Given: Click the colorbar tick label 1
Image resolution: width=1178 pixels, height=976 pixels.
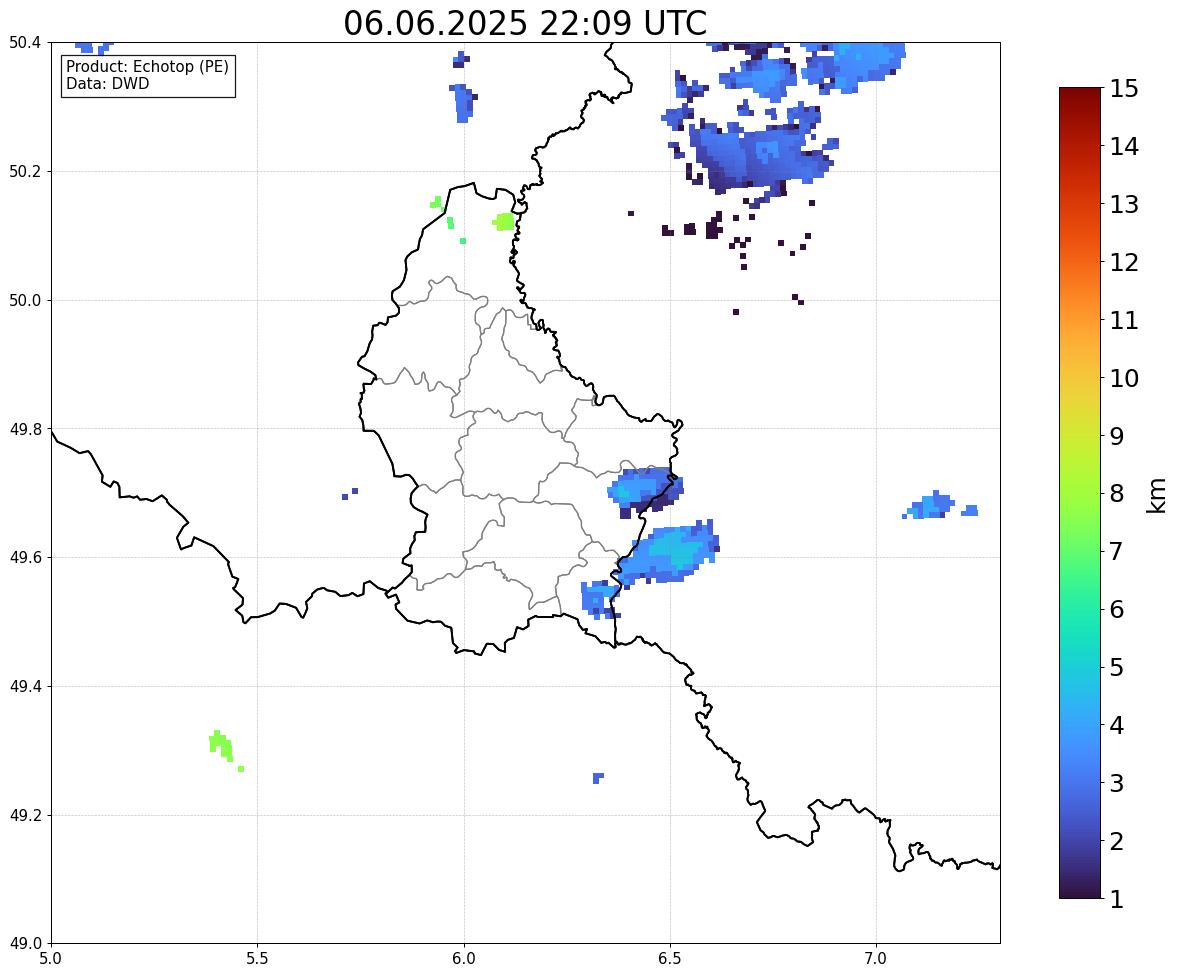Looking at the screenshot, I should [x=1117, y=899].
